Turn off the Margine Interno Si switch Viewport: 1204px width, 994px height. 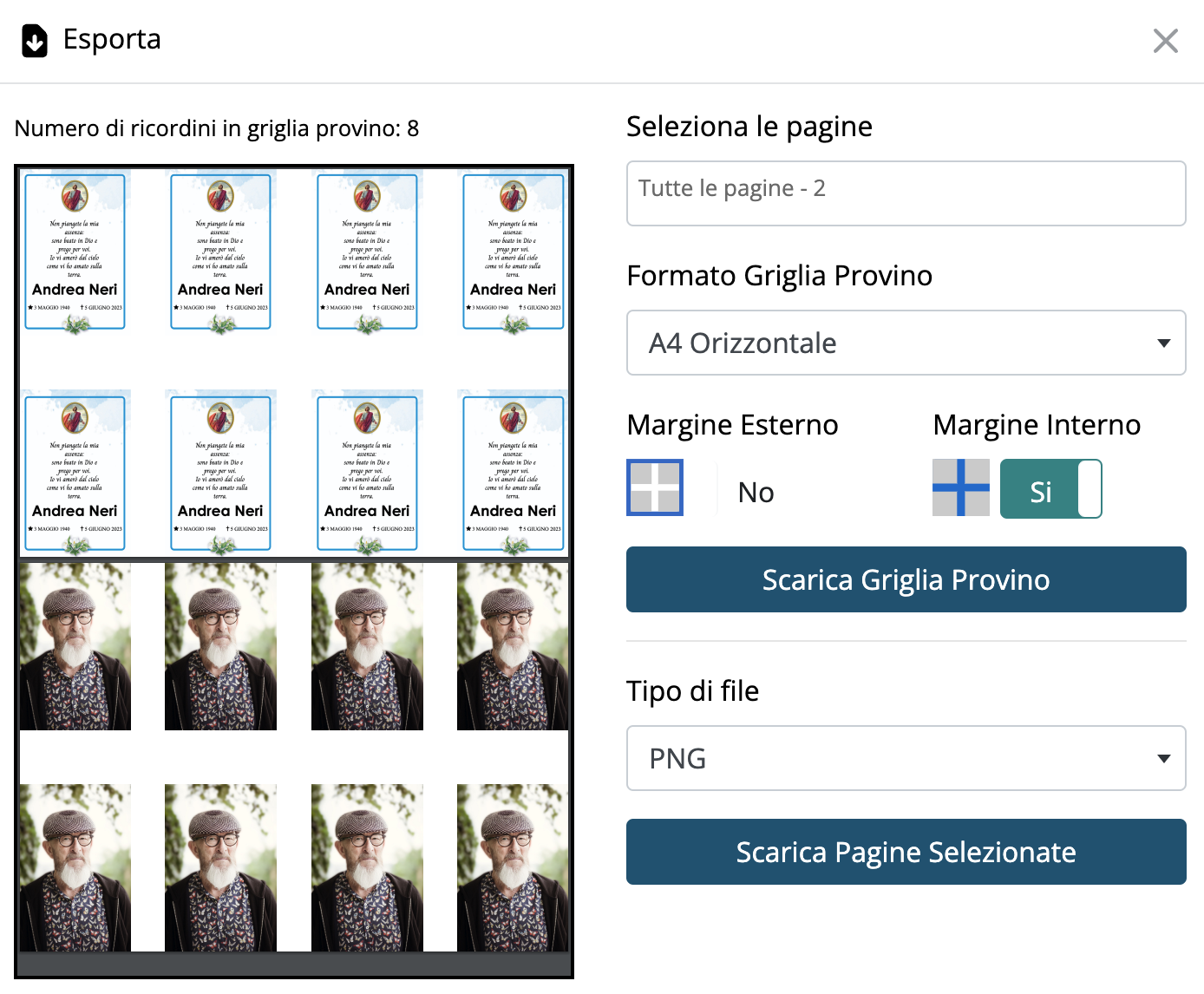tap(1050, 489)
